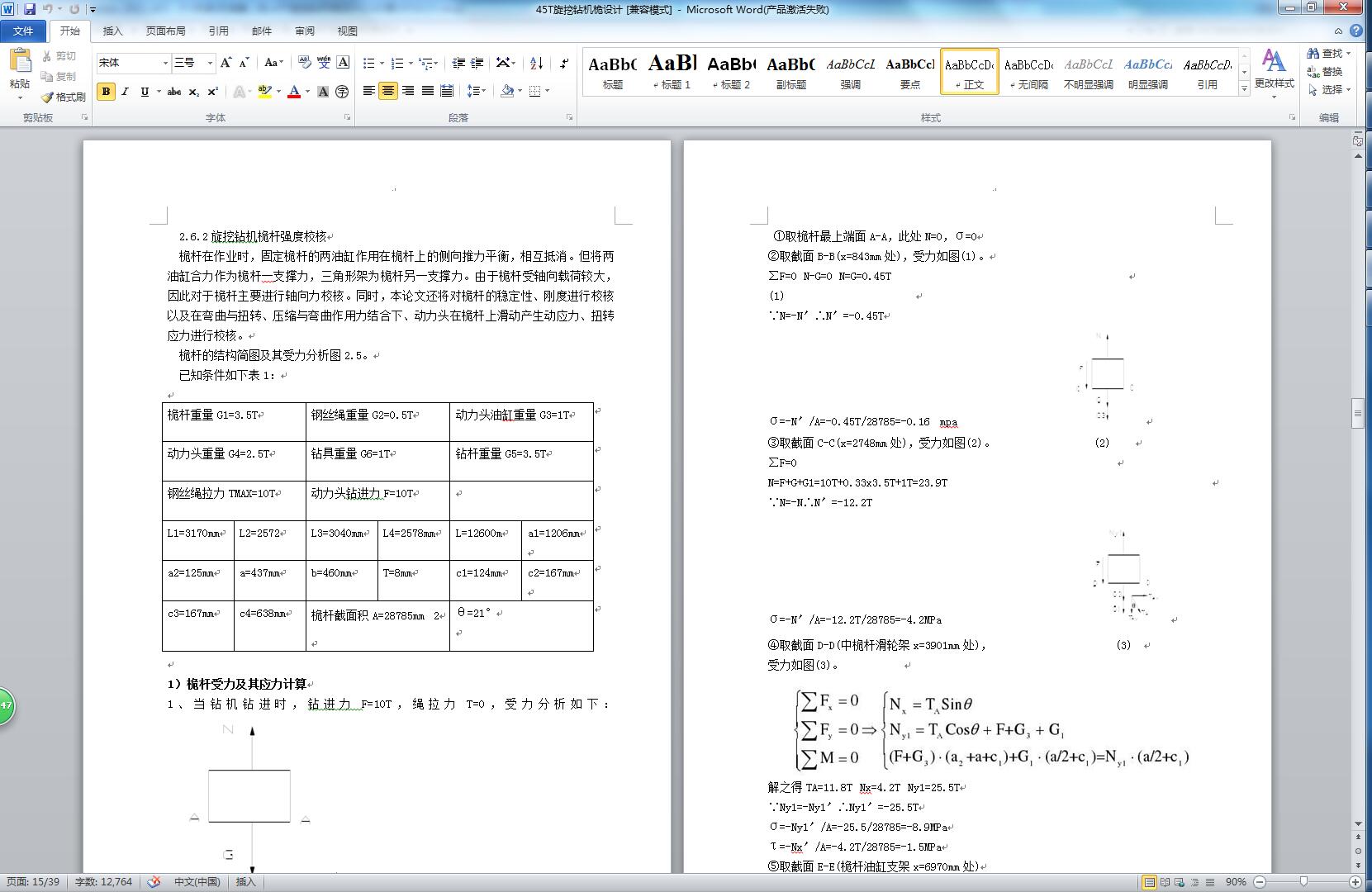Open the font name dropdown (宋体)
Viewport: 1372px width, 892px height.
coord(165,63)
